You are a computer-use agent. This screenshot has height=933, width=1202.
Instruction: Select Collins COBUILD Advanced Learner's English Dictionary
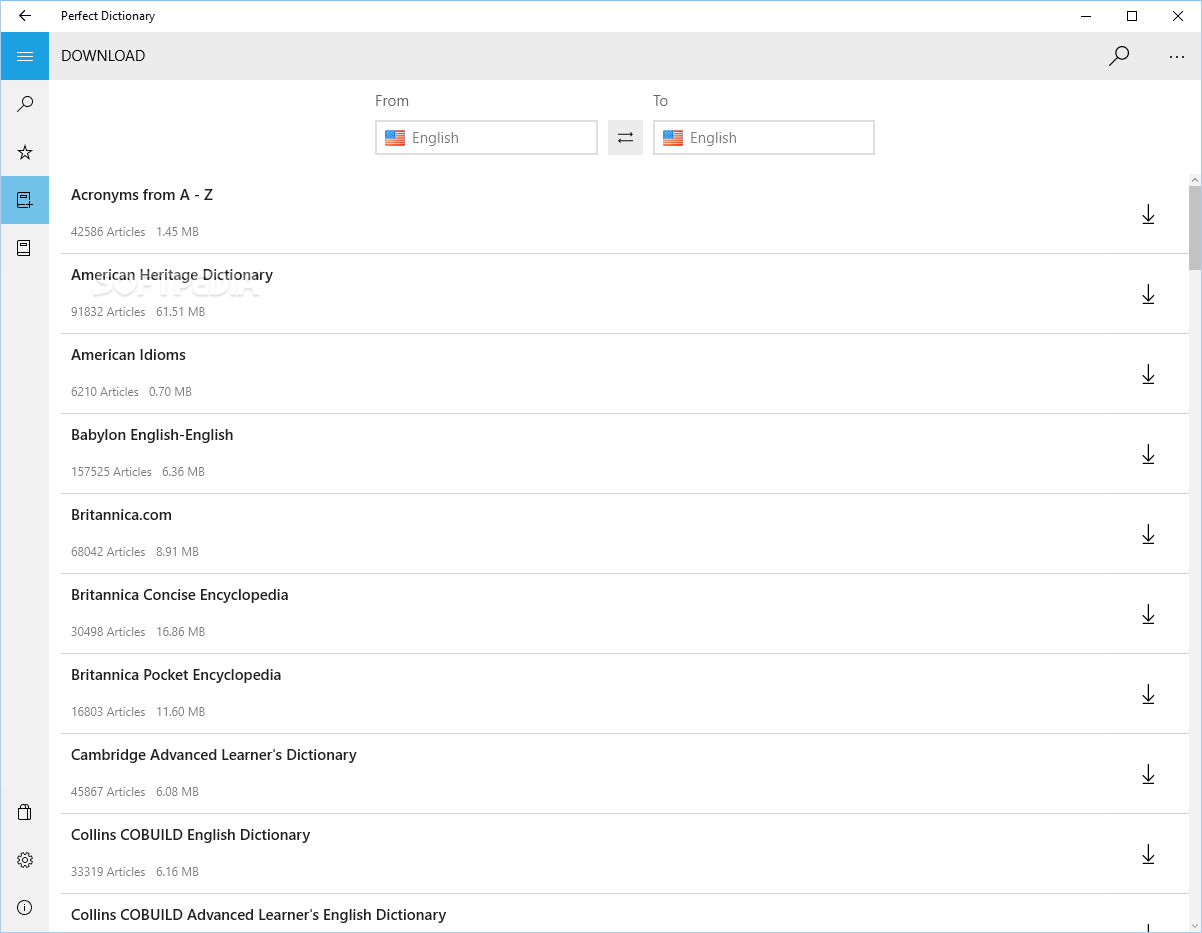coord(258,915)
